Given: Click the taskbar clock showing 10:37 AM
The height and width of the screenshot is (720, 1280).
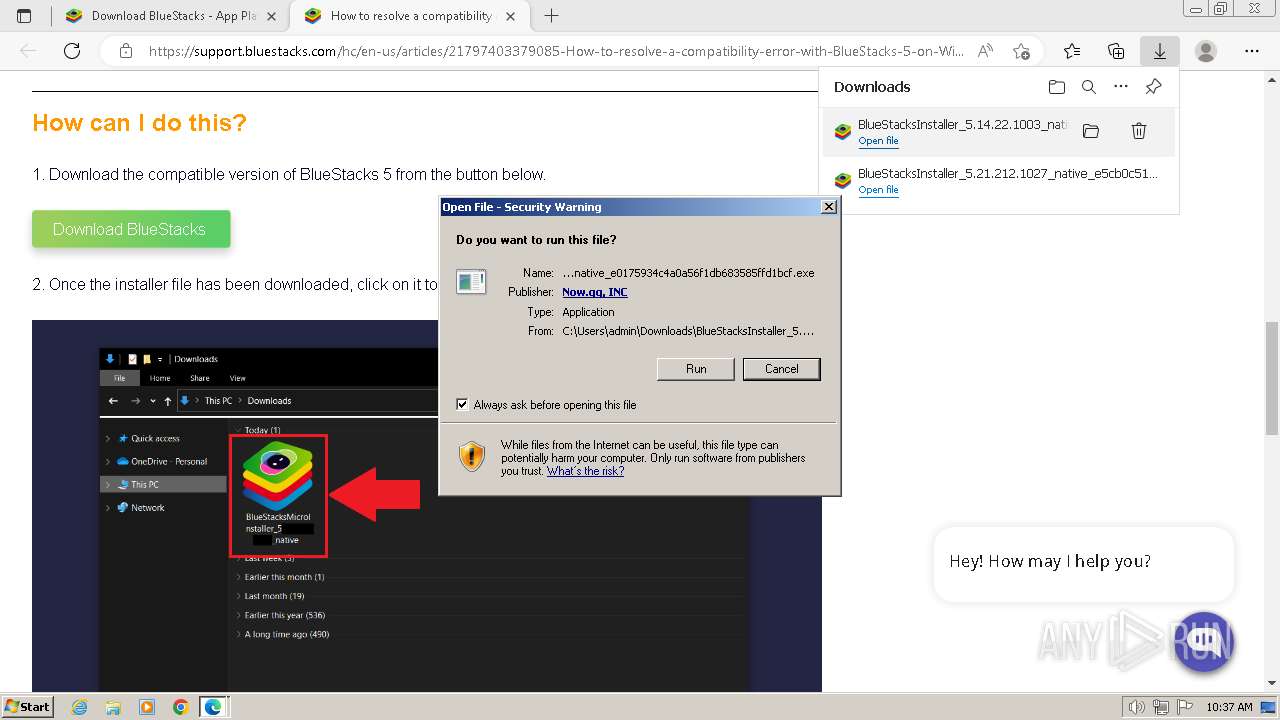Looking at the screenshot, I should pyautogui.click(x=1229, y=707).
